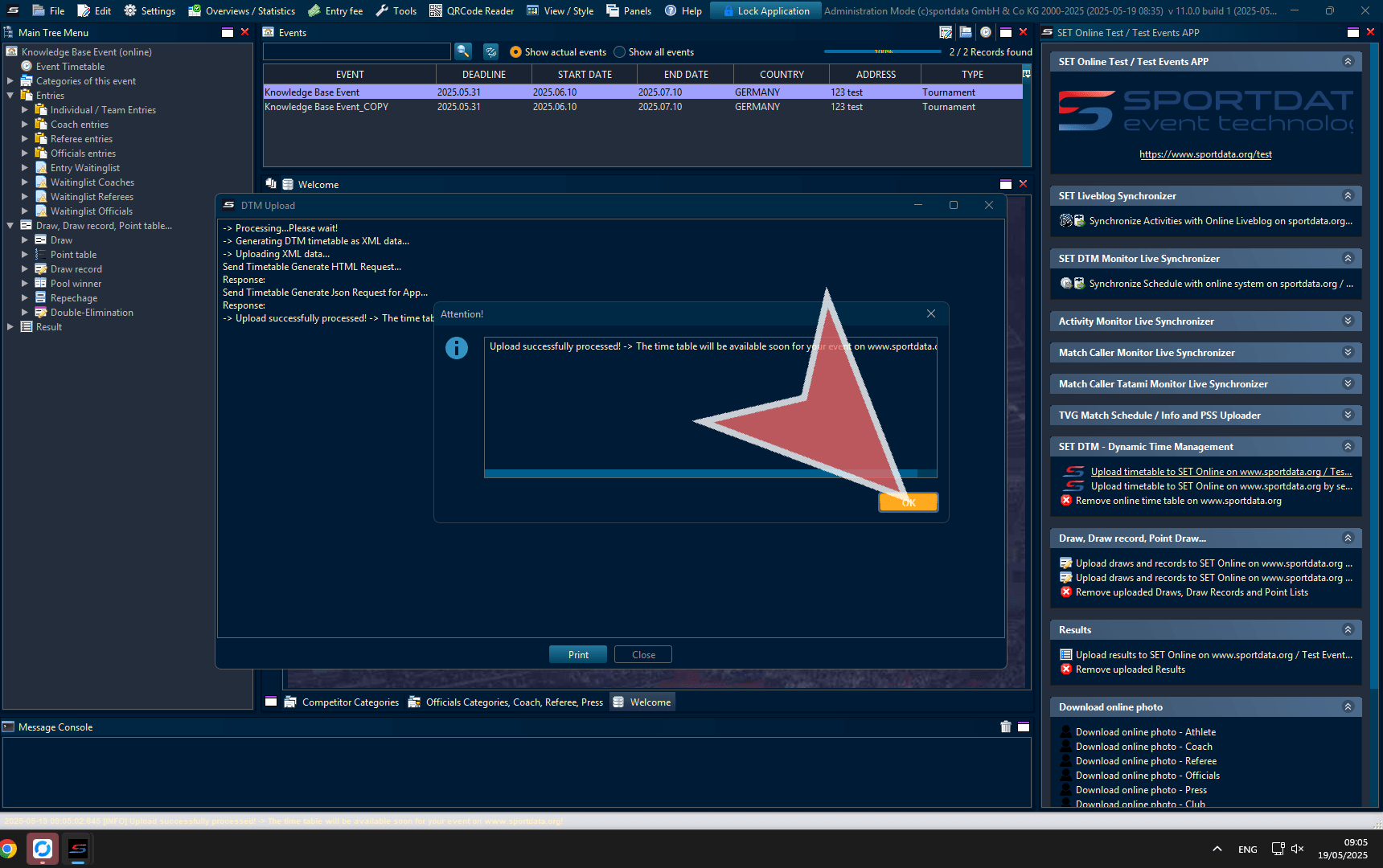Expand the Activity Monitor Live Synchronizer section

pos(1348,321)
